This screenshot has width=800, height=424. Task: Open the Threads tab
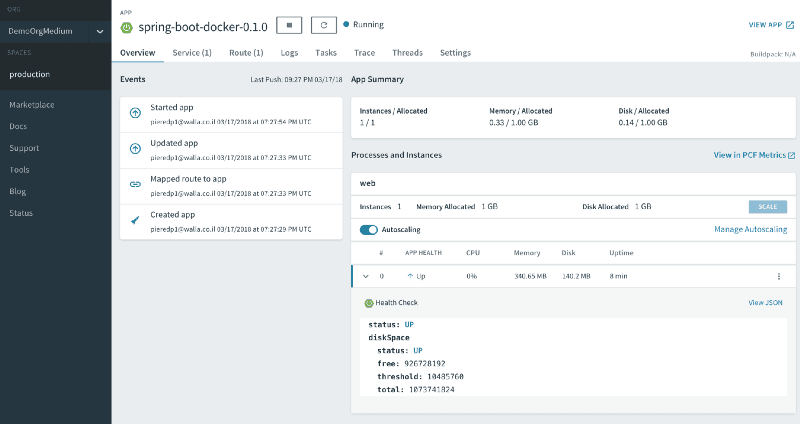coord(407,52)
